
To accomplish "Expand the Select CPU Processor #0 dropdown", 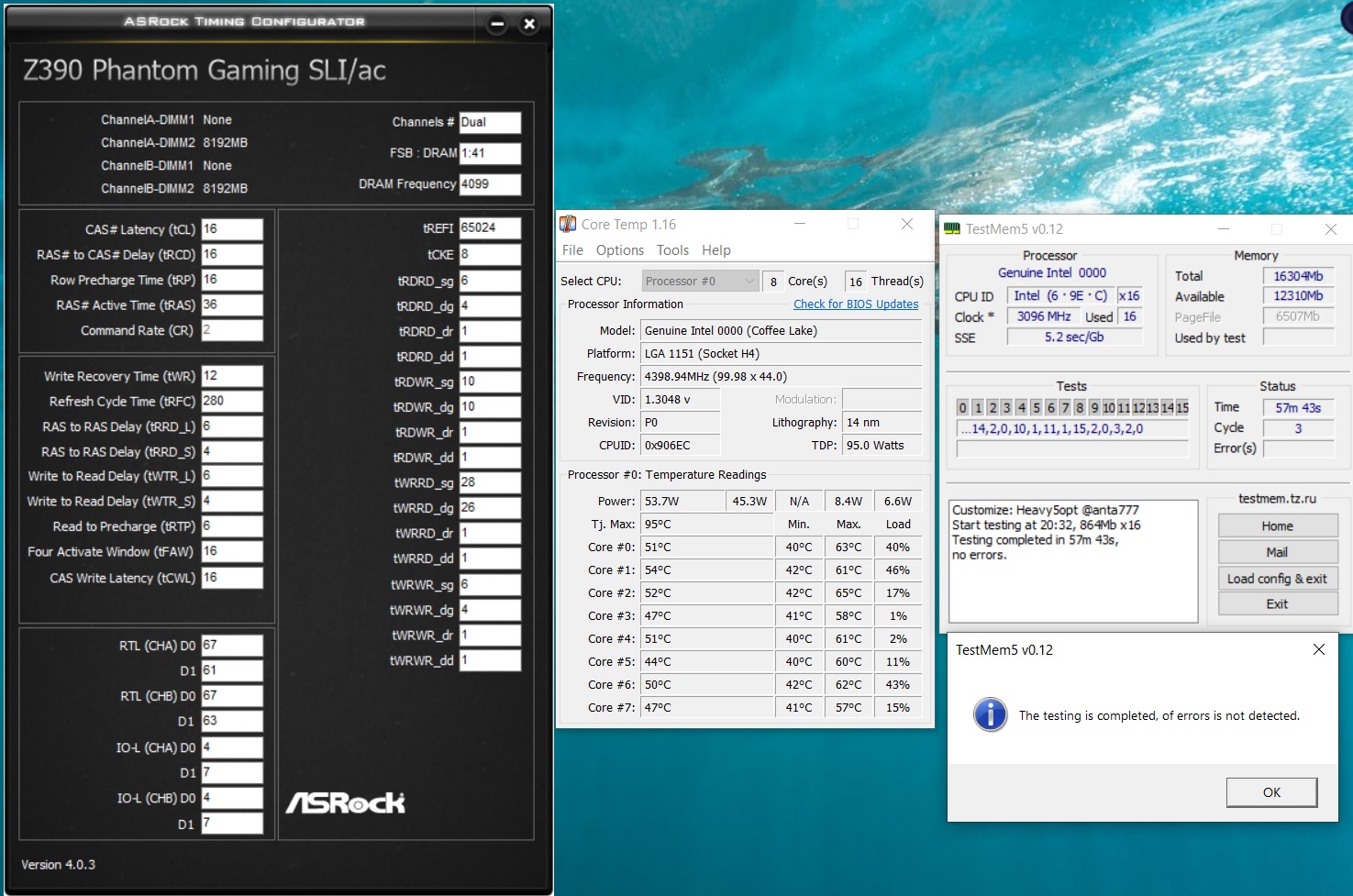I will pos(700,282).
